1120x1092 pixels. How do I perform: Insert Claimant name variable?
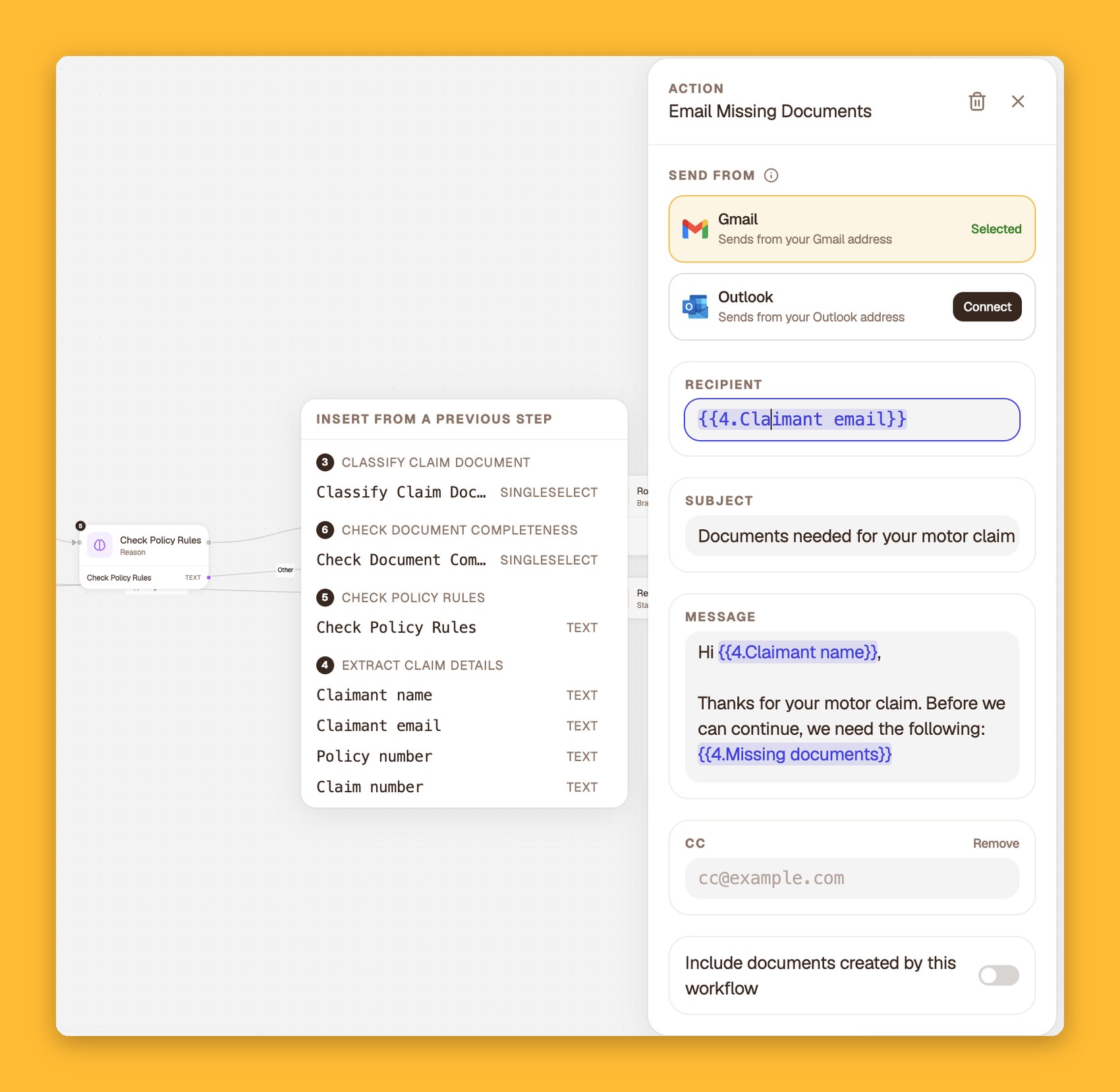pos(457,695)
